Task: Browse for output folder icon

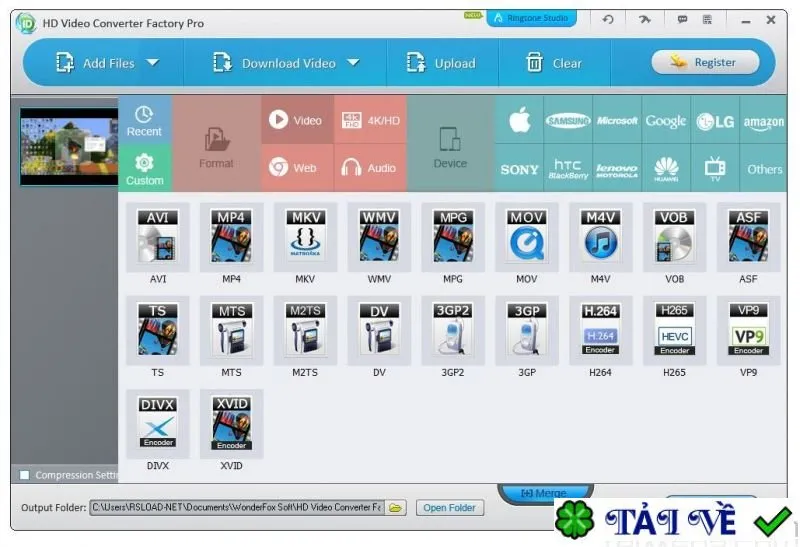Action: tap(395, 508)
